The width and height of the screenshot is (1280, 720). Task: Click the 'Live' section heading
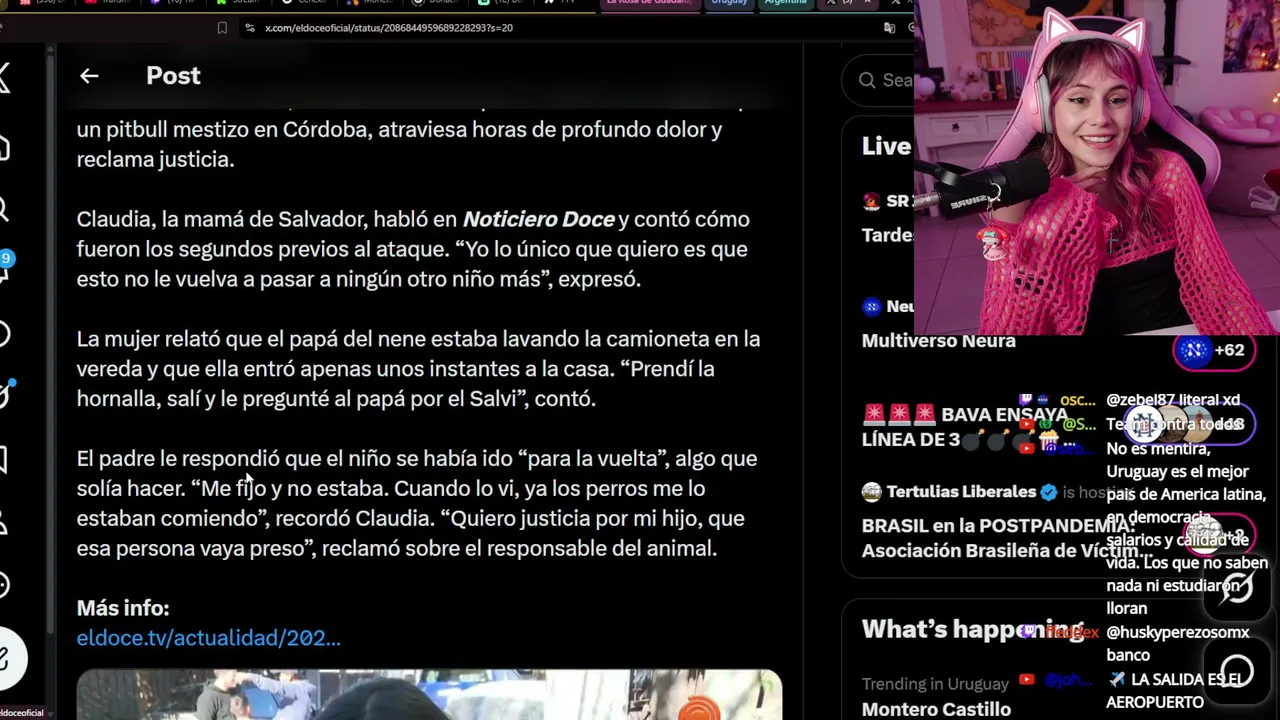coord(886,146)
